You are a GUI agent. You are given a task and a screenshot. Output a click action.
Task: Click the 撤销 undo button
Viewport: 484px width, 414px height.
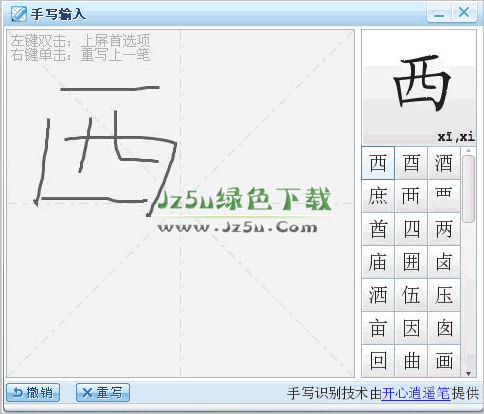(x=33, y=392)
